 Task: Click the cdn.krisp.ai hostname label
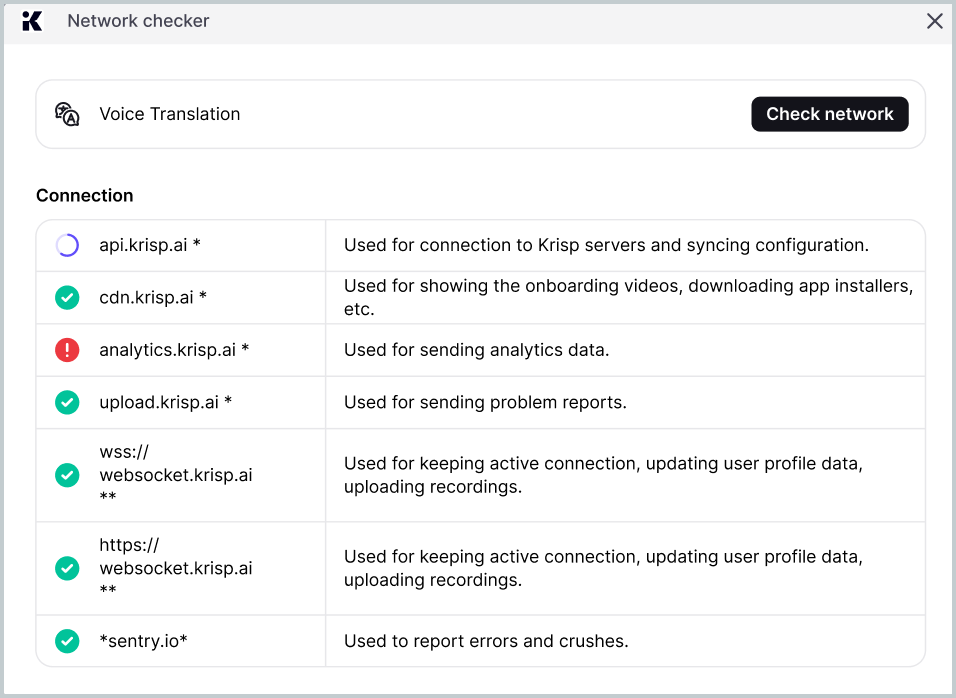(x=153, y=297)
